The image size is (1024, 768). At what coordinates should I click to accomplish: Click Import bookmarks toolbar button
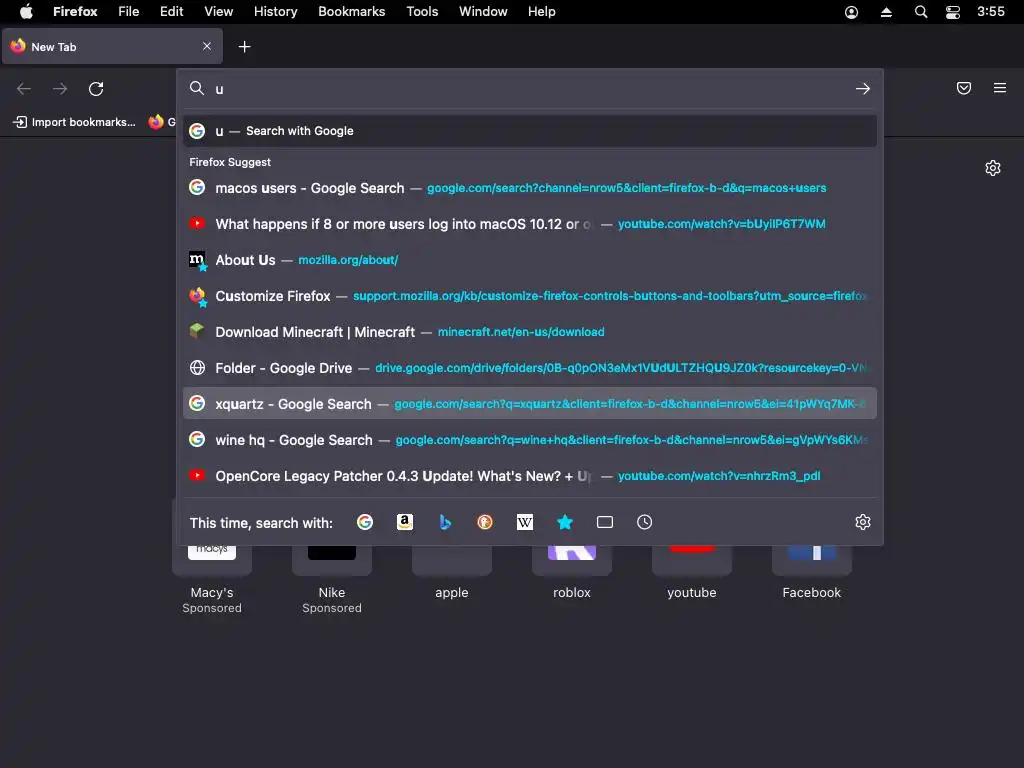coord(74,121)
